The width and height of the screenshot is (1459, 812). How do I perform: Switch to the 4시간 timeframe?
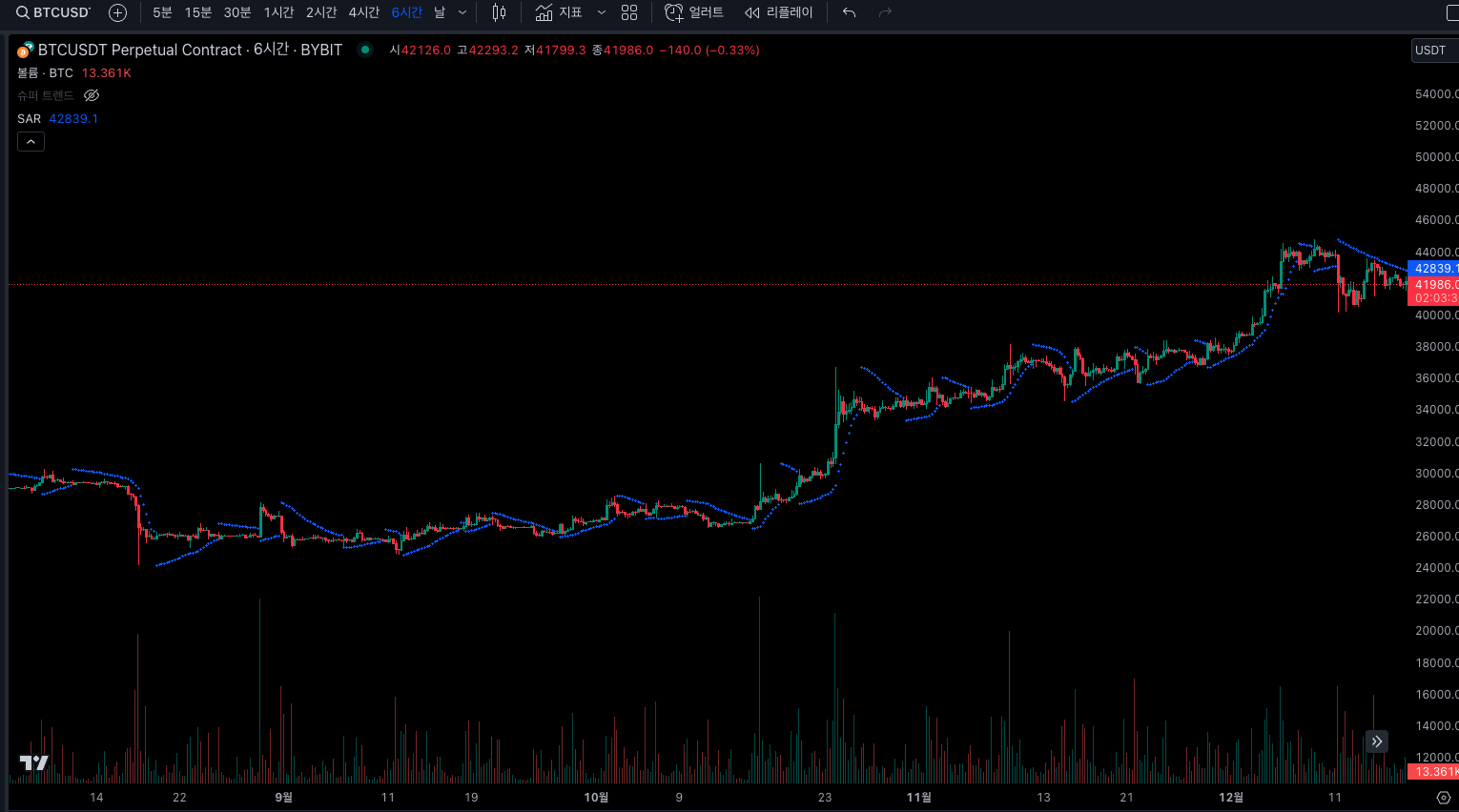[x=363, y=12]
